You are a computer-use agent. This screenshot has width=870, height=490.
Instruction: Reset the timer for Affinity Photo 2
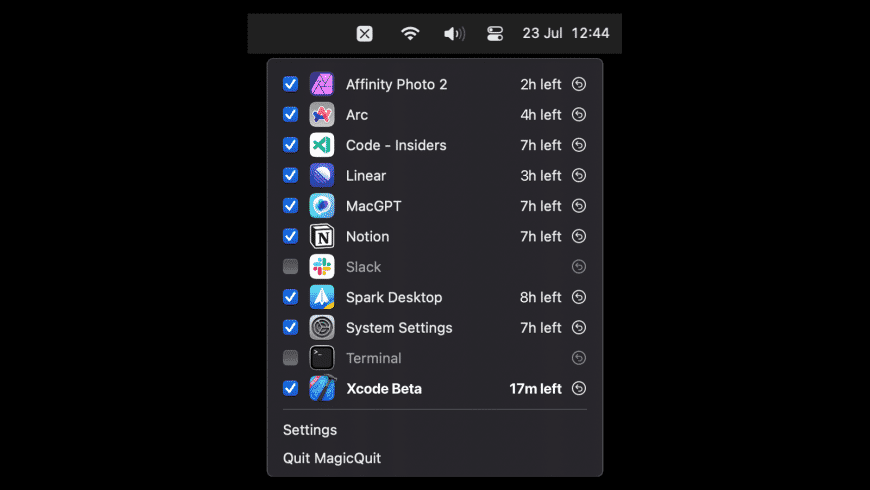[579, 84]
